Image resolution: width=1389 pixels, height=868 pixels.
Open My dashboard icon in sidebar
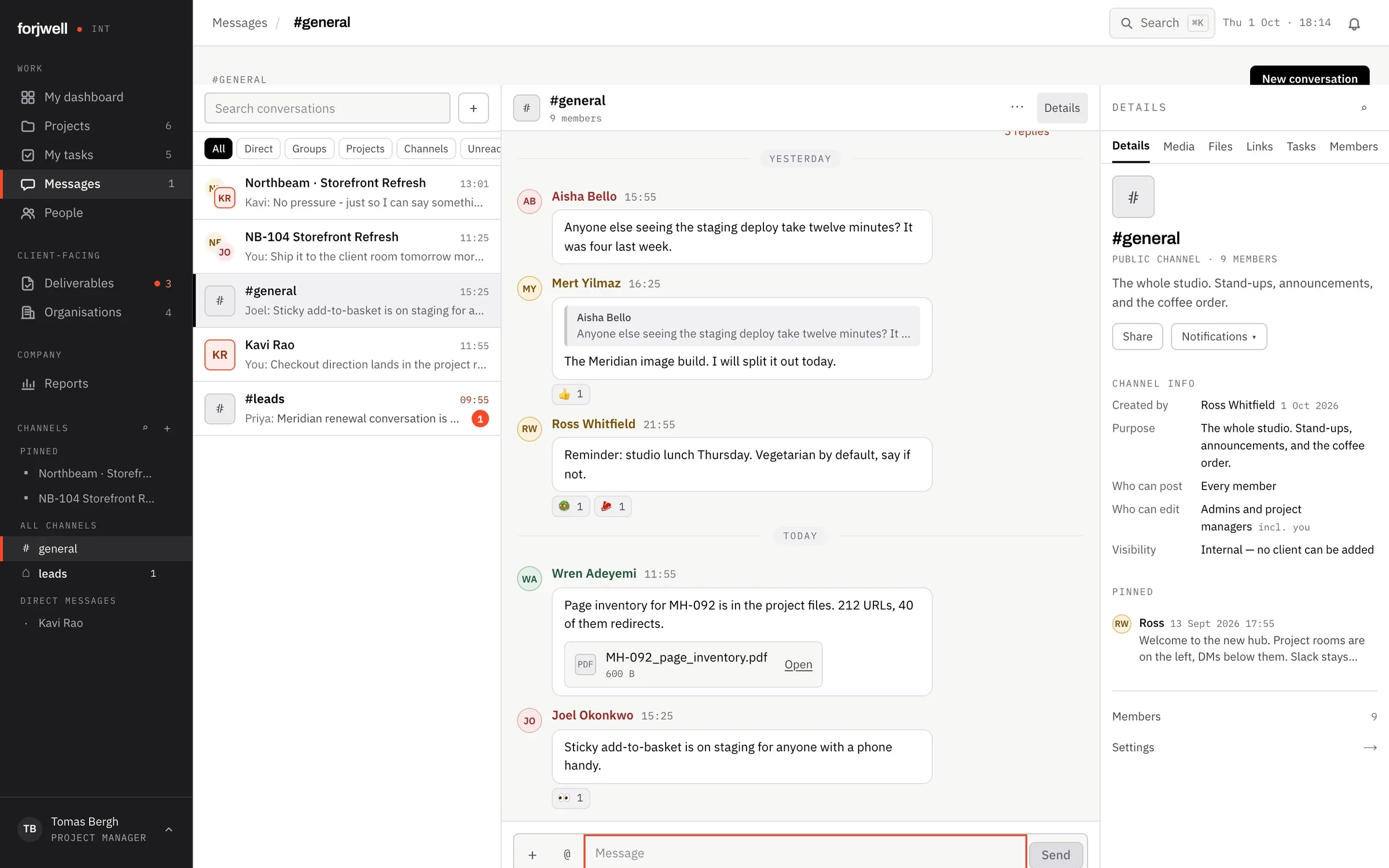pos(28,97)
